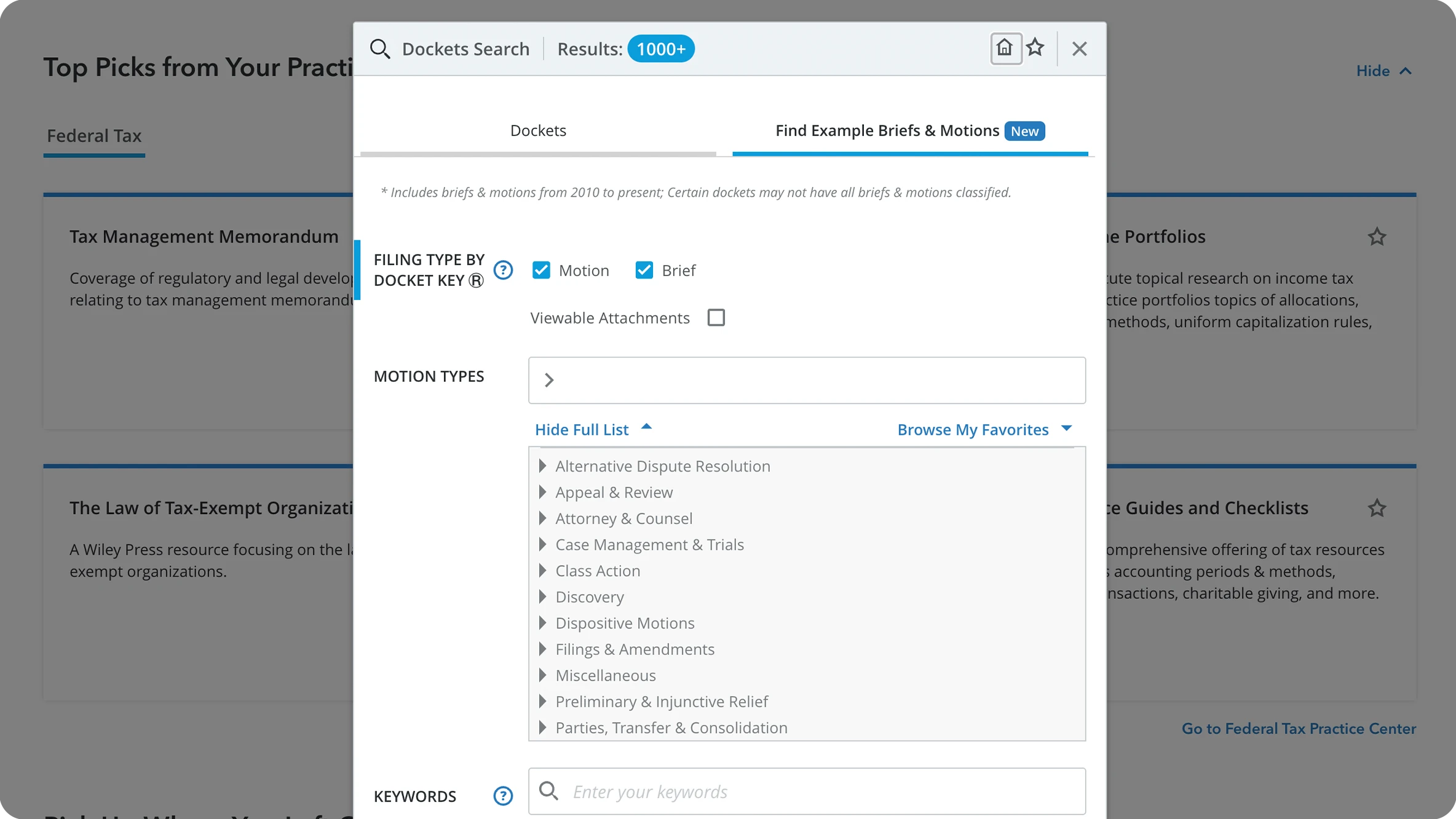Expand the Dispositive Motions tree item
This screenshot has width=1456, height=819.
pyautogui.click(x=542, y=623)
